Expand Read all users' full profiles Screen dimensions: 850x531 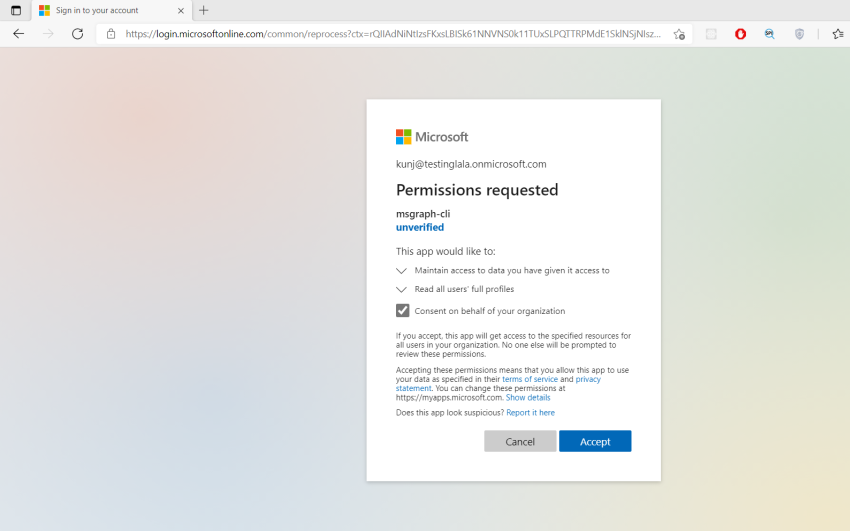point(402,290)
